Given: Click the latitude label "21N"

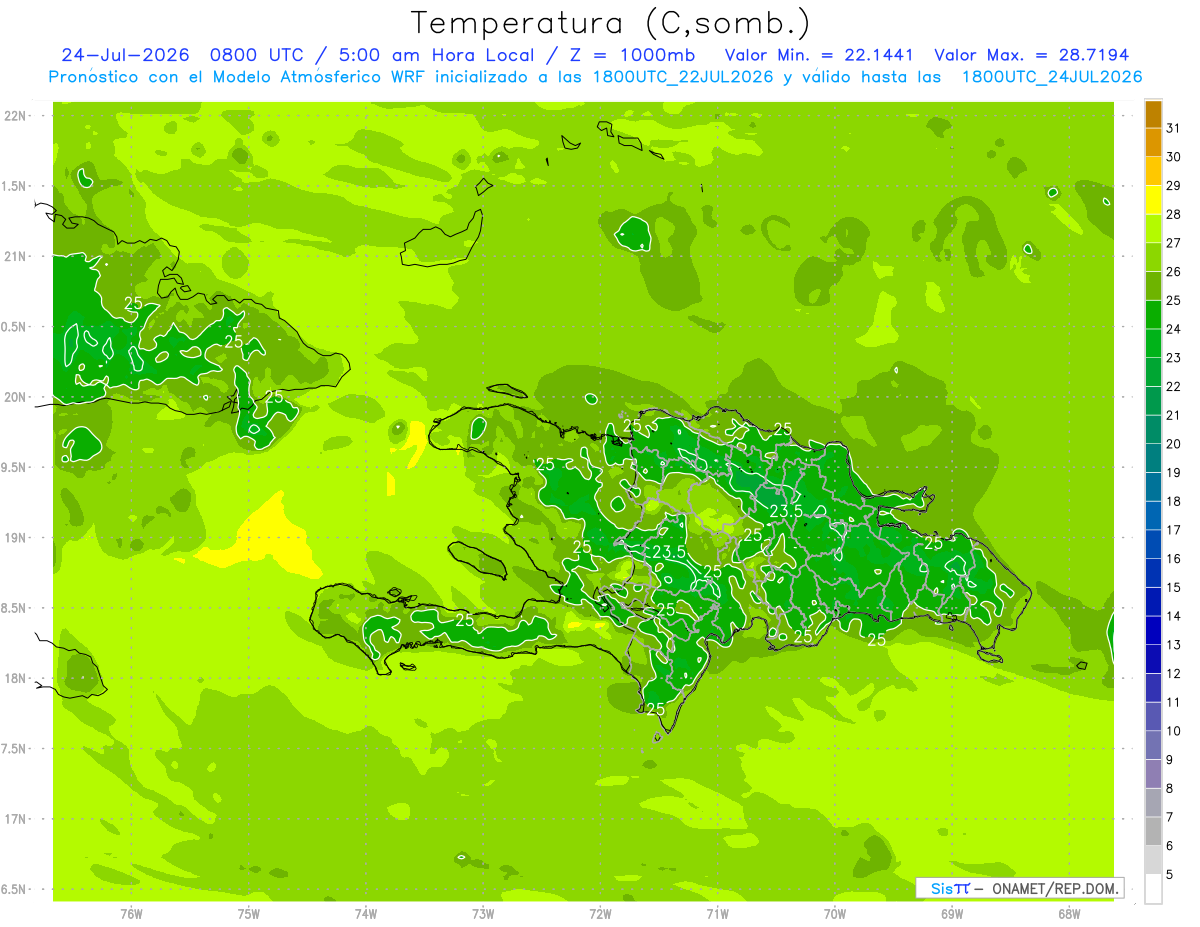Looking at the screenshot, I should point(16,257).
